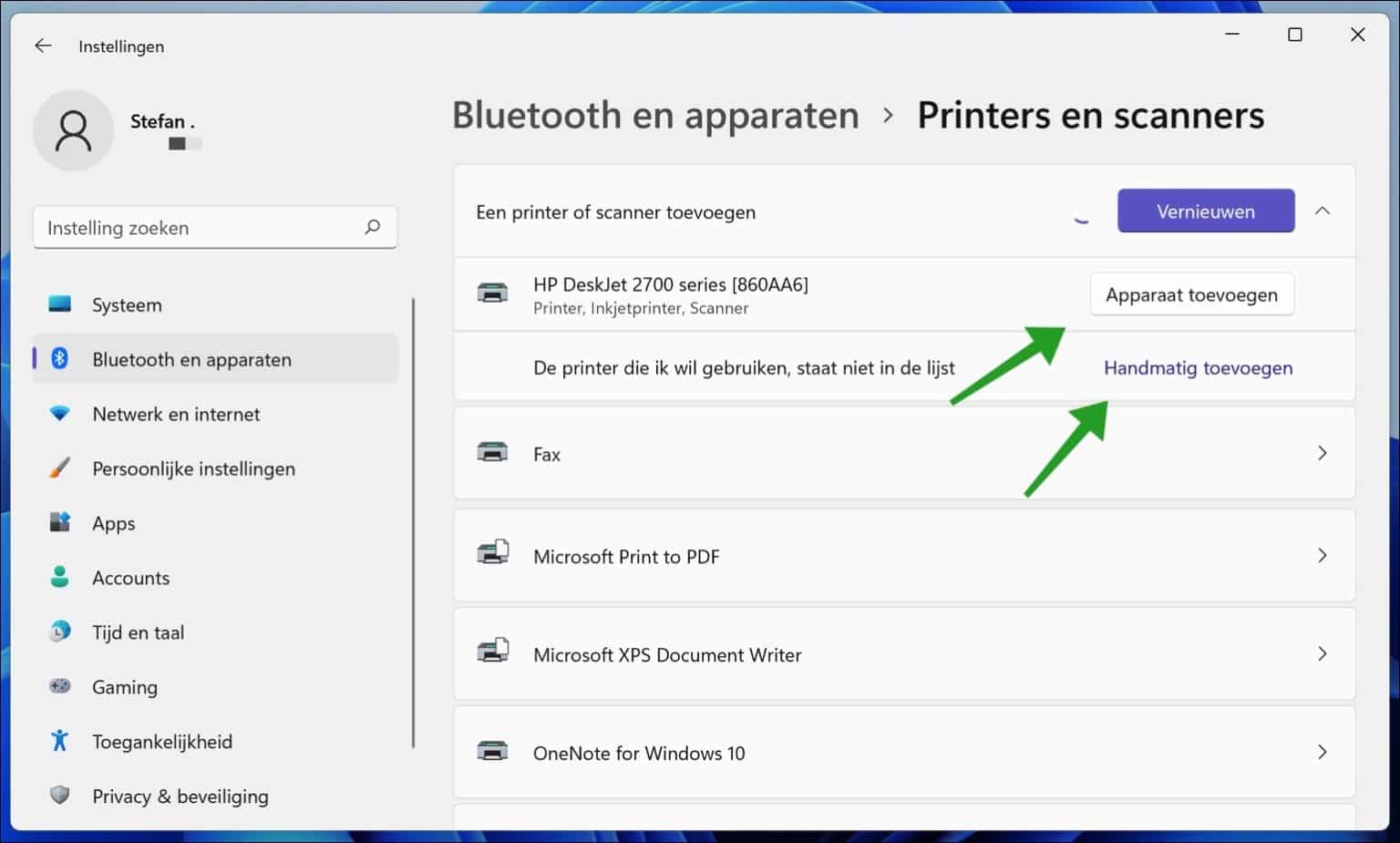Collapse the printer search section

point(1323,211)
